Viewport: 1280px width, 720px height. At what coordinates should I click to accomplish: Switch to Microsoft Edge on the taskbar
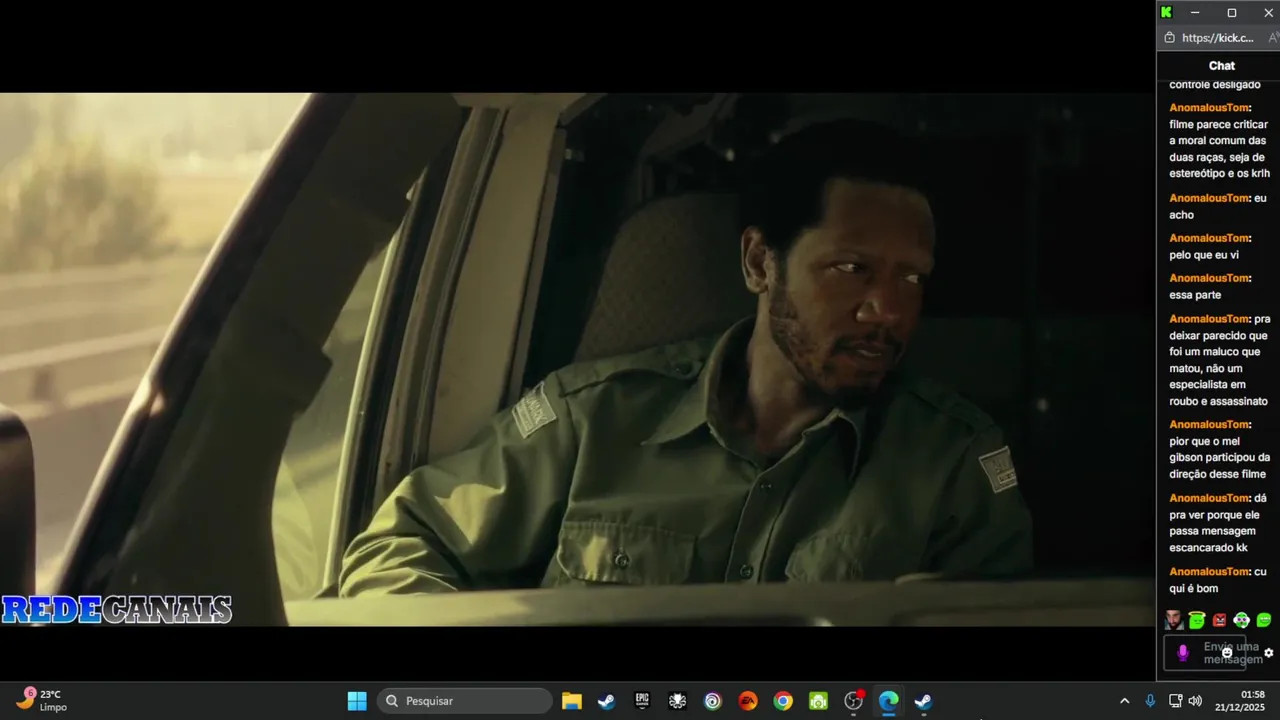pos(888,701)
